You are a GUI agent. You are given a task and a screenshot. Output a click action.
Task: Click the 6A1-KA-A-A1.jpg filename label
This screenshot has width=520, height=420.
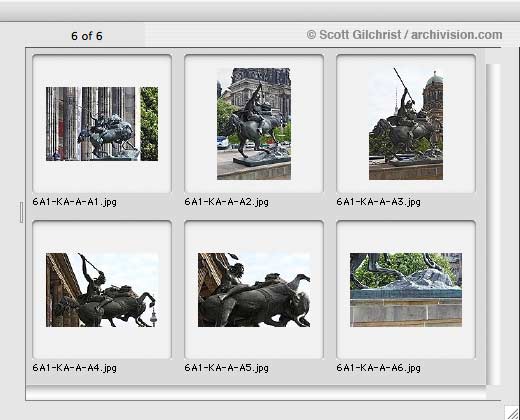(75, 202)
